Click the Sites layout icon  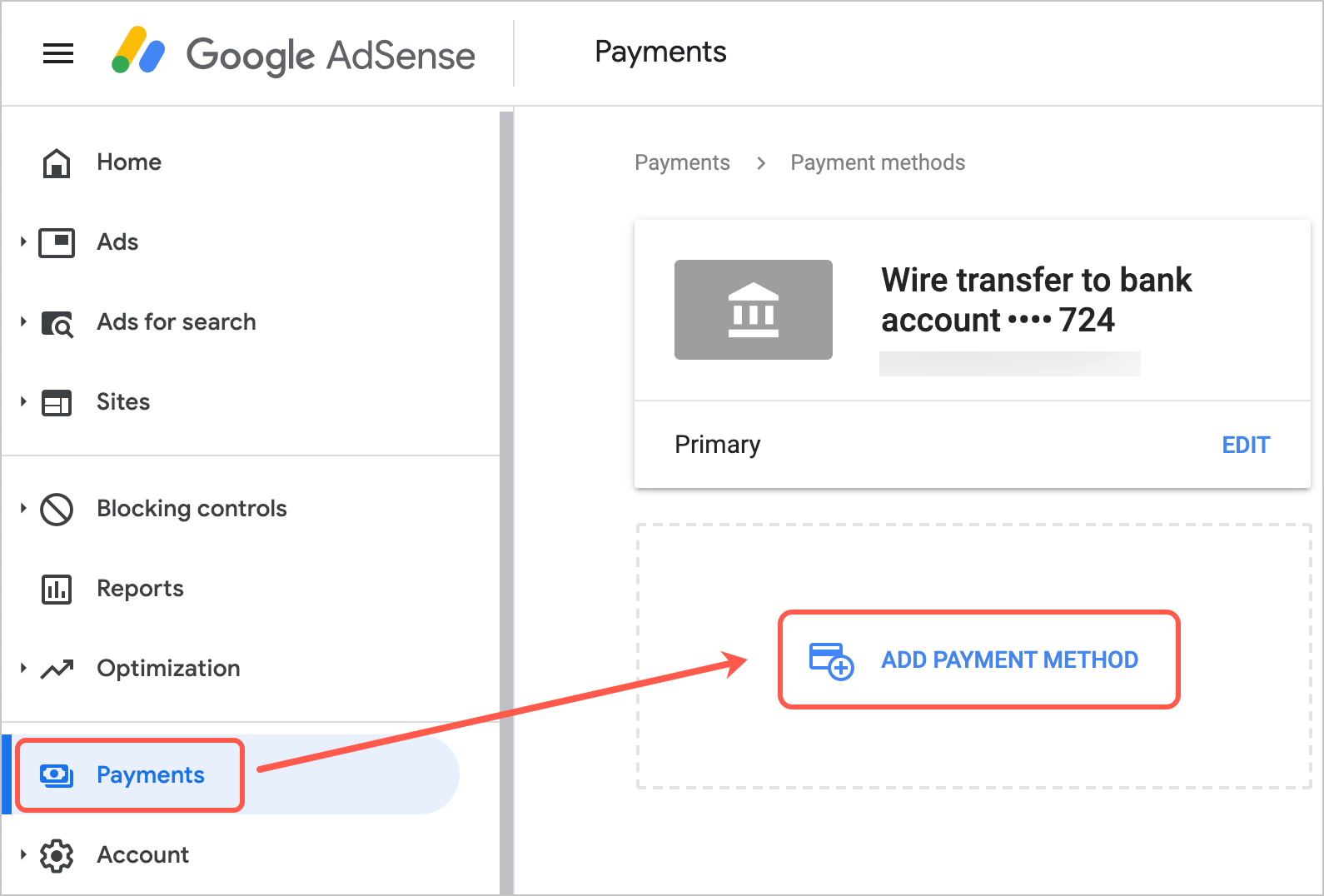[x=57, y=403]
